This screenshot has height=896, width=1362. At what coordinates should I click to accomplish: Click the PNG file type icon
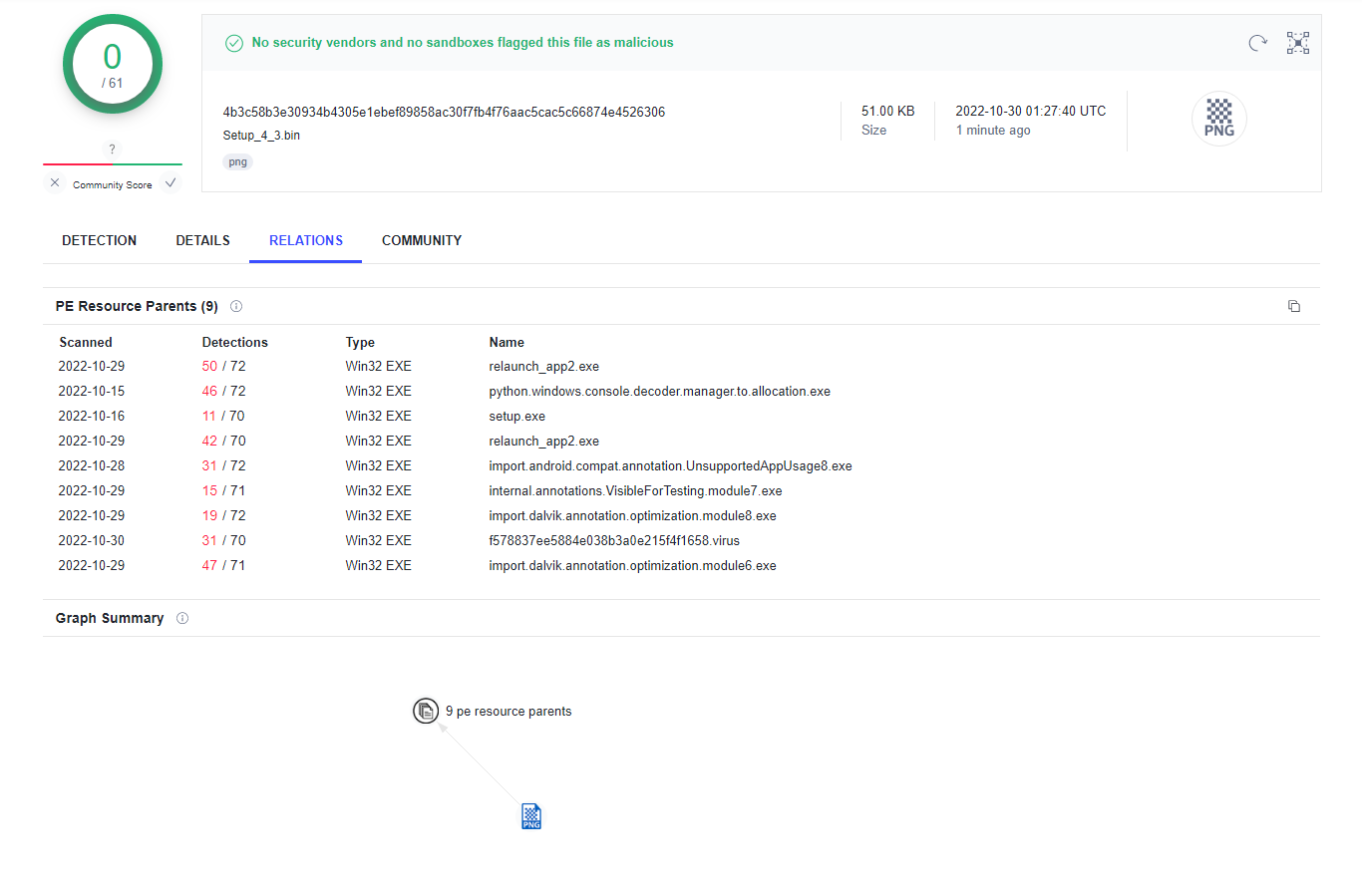click(x=1219, y=119)
